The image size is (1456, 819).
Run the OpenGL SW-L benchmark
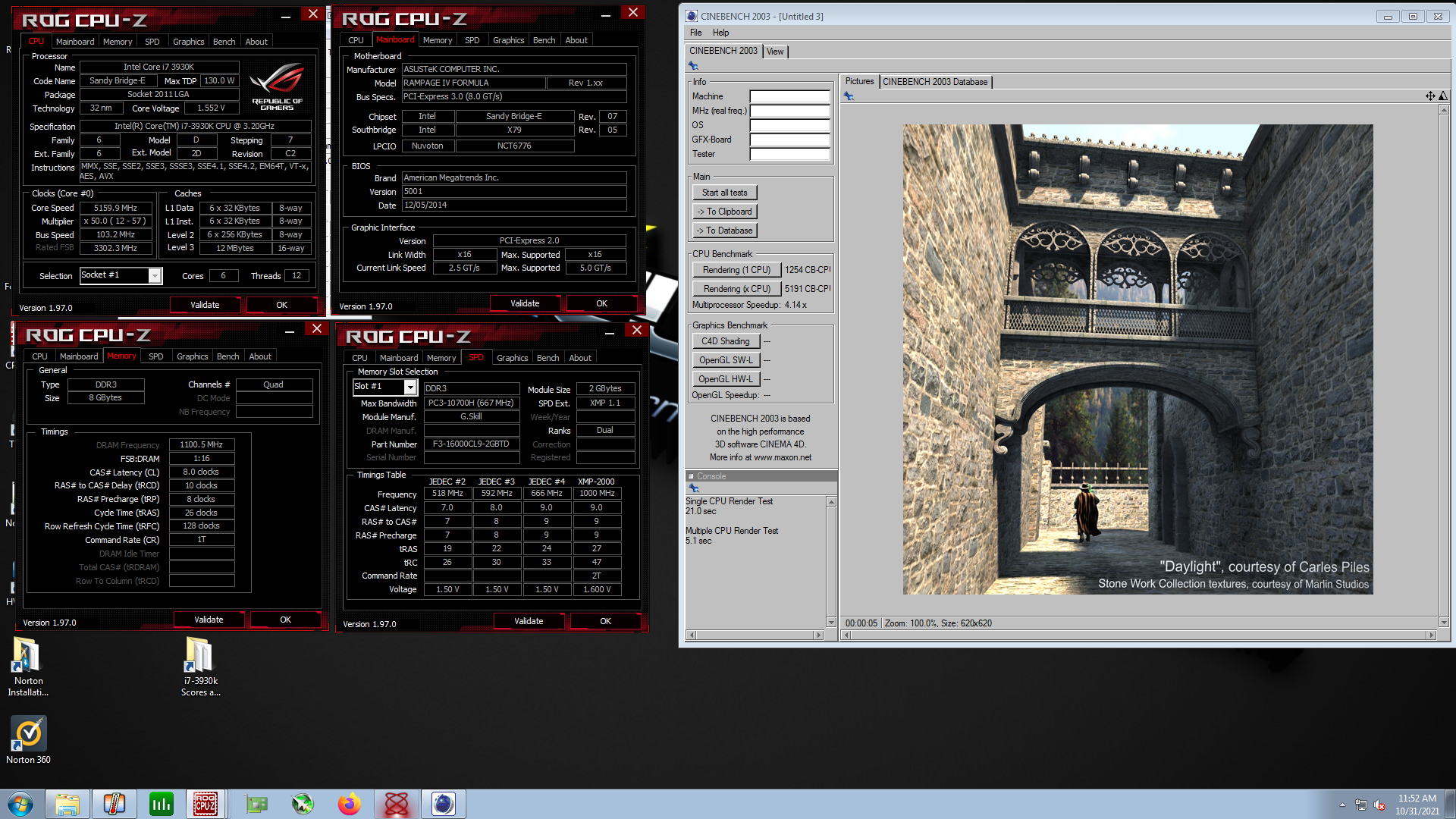tap(725, 360)
